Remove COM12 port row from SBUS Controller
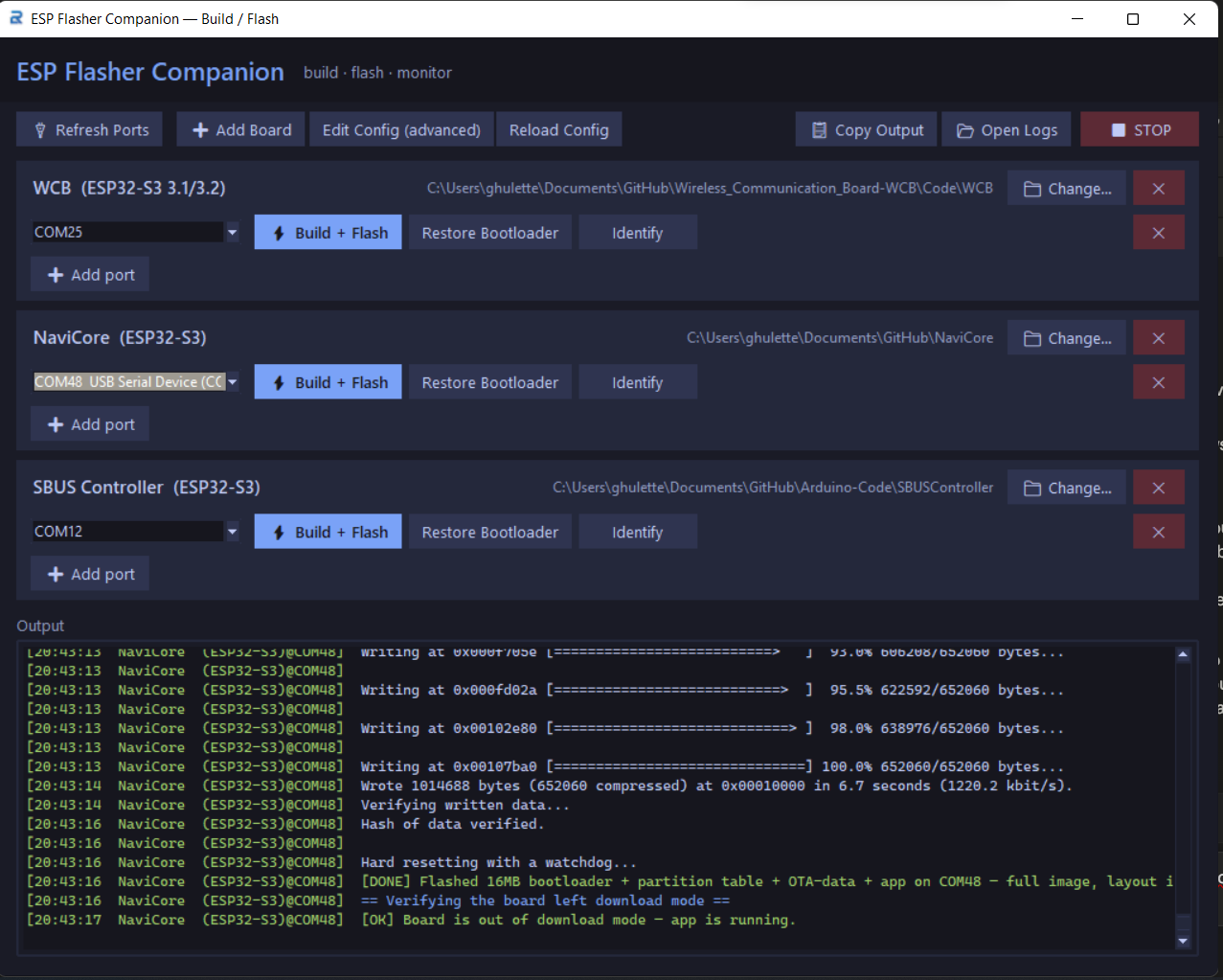The height and width of the screenshot is (980, 1223). (x=1159, y=531)
